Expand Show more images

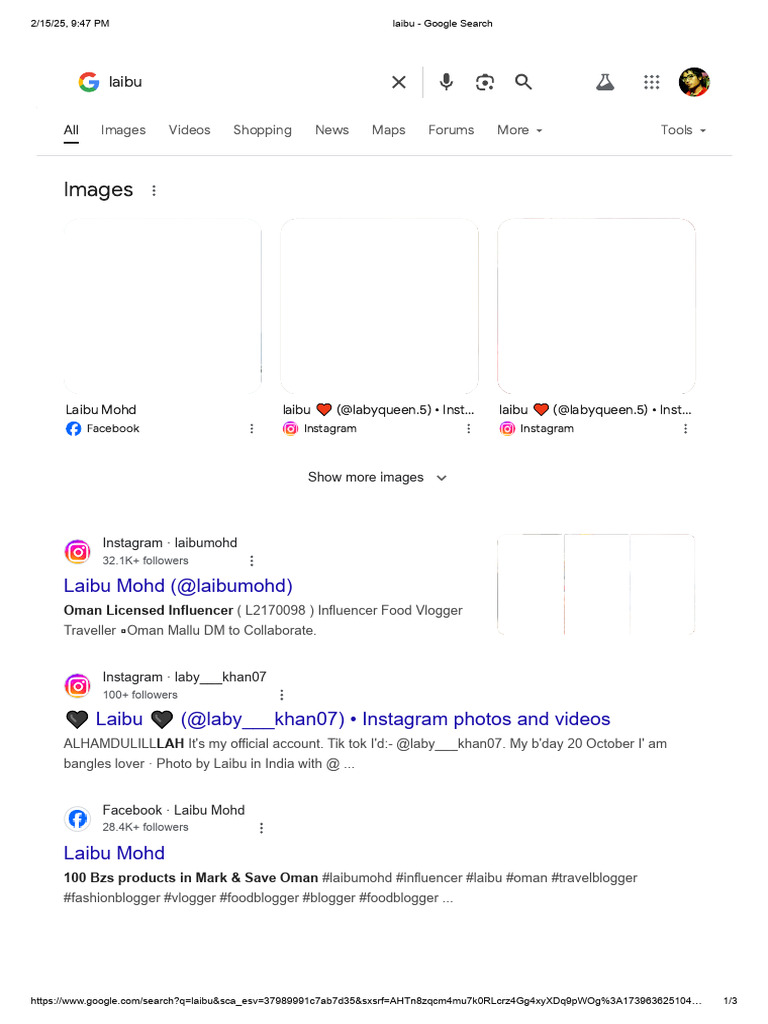point(377,478)
